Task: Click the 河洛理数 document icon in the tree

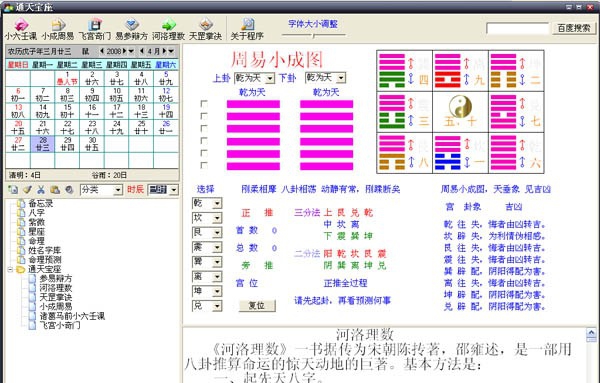Action: [x=33, y=288]
